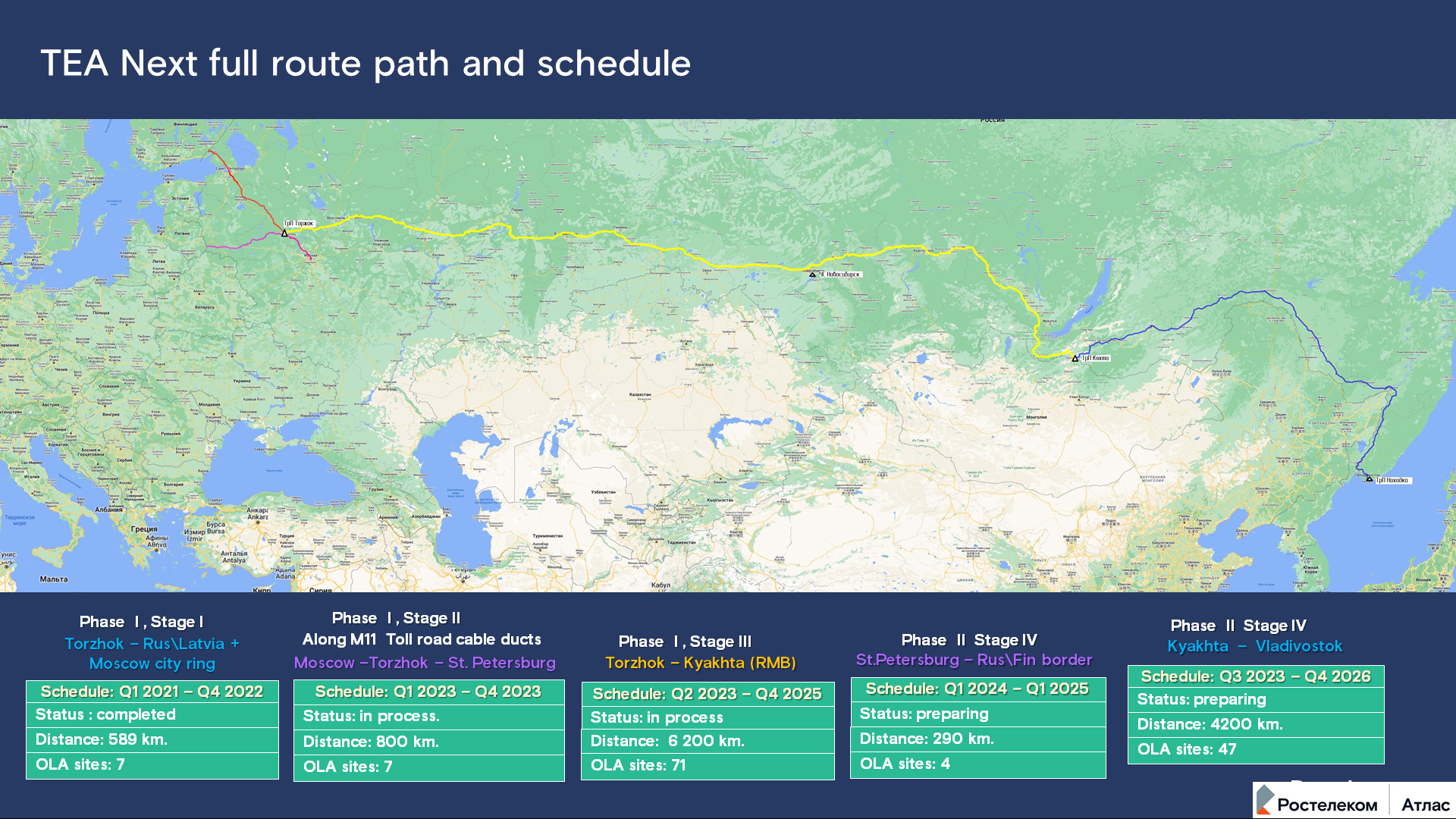Click the Kyakhta triangle marker on map
Screen dimensions: 1456x819
(x=1075, y=358)
